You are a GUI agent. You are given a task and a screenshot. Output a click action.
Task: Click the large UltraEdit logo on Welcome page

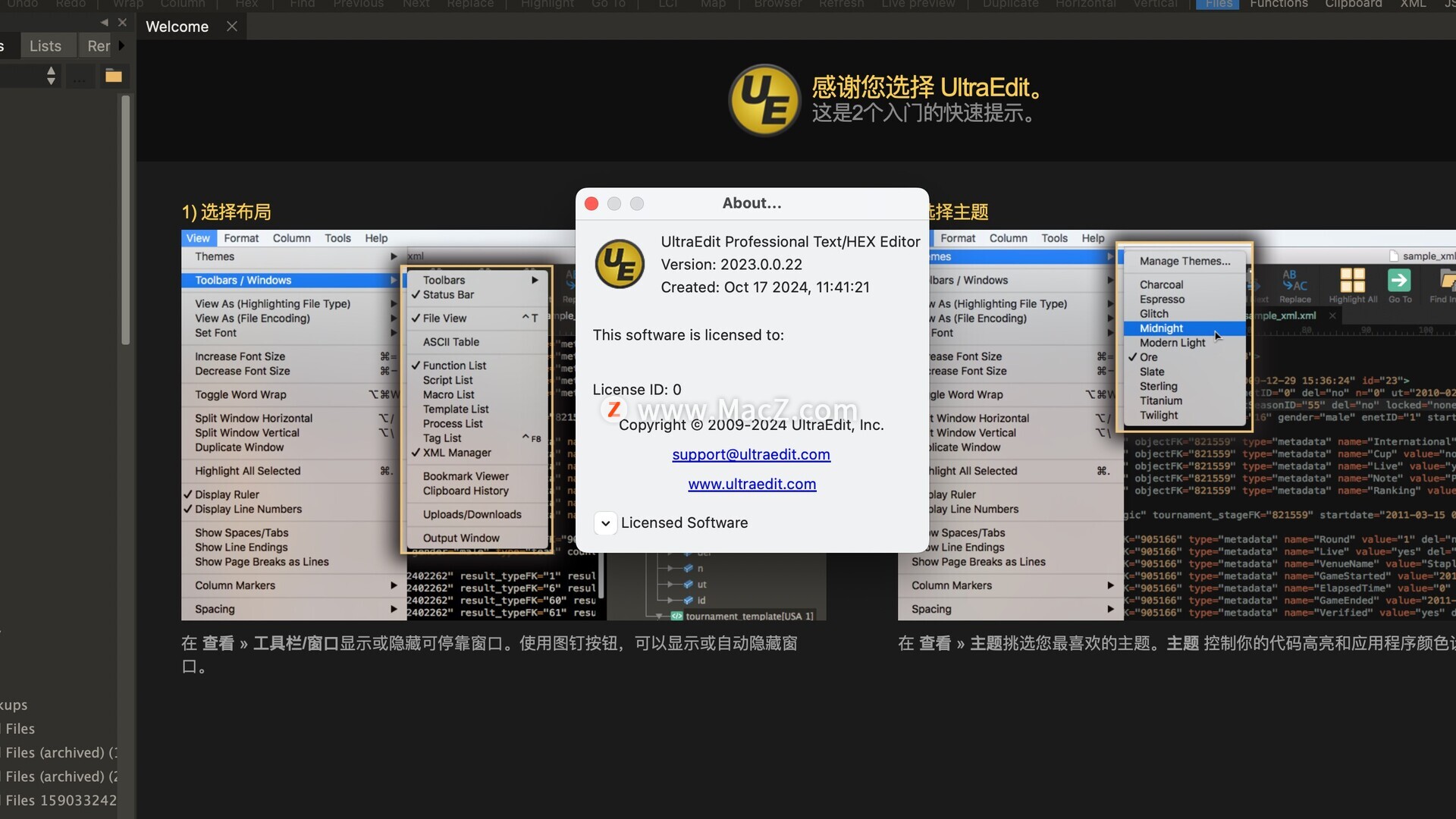(x=764, y=100)
